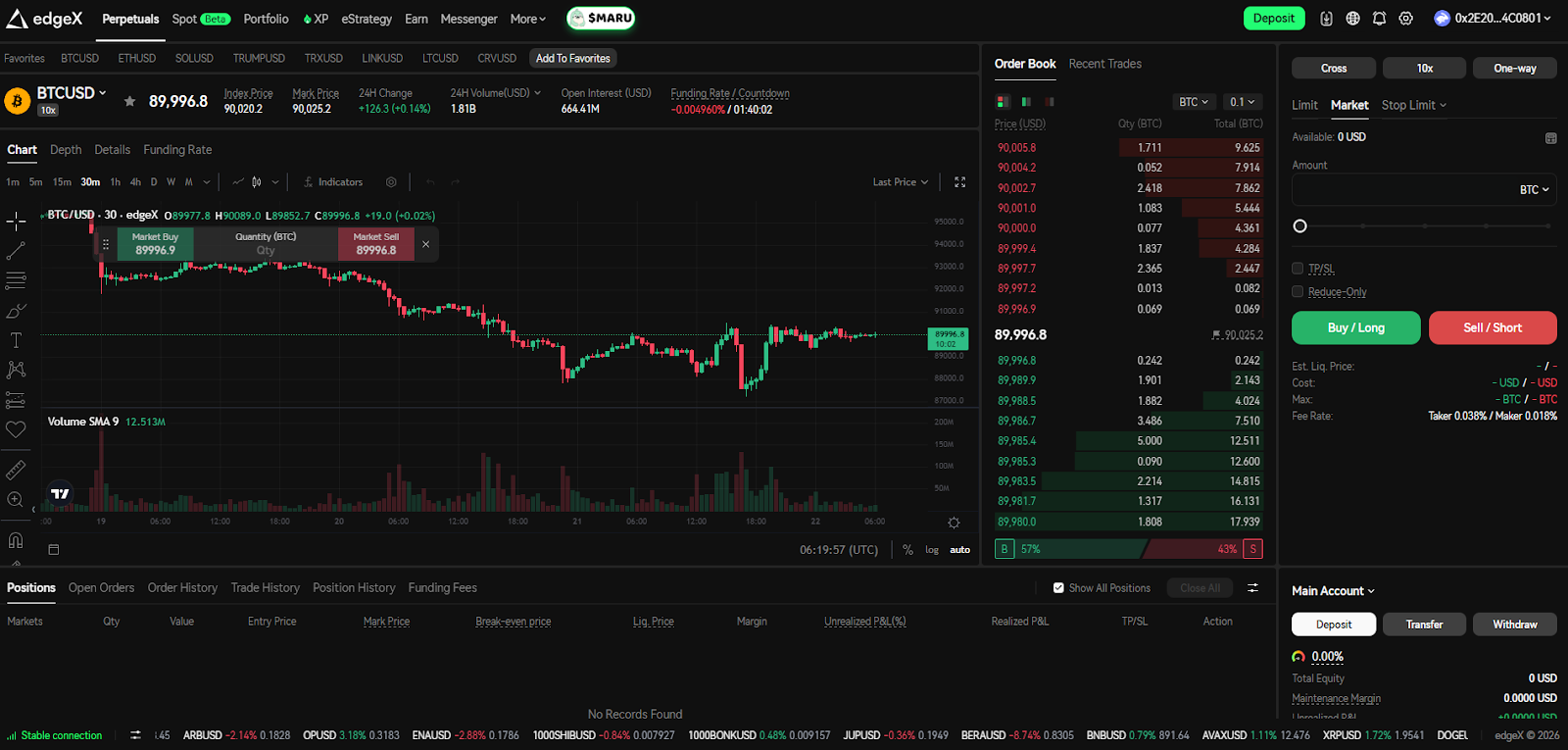Open the settings gear in top header
This screenshot has width=1568, height=750.
pos(1406,19)
